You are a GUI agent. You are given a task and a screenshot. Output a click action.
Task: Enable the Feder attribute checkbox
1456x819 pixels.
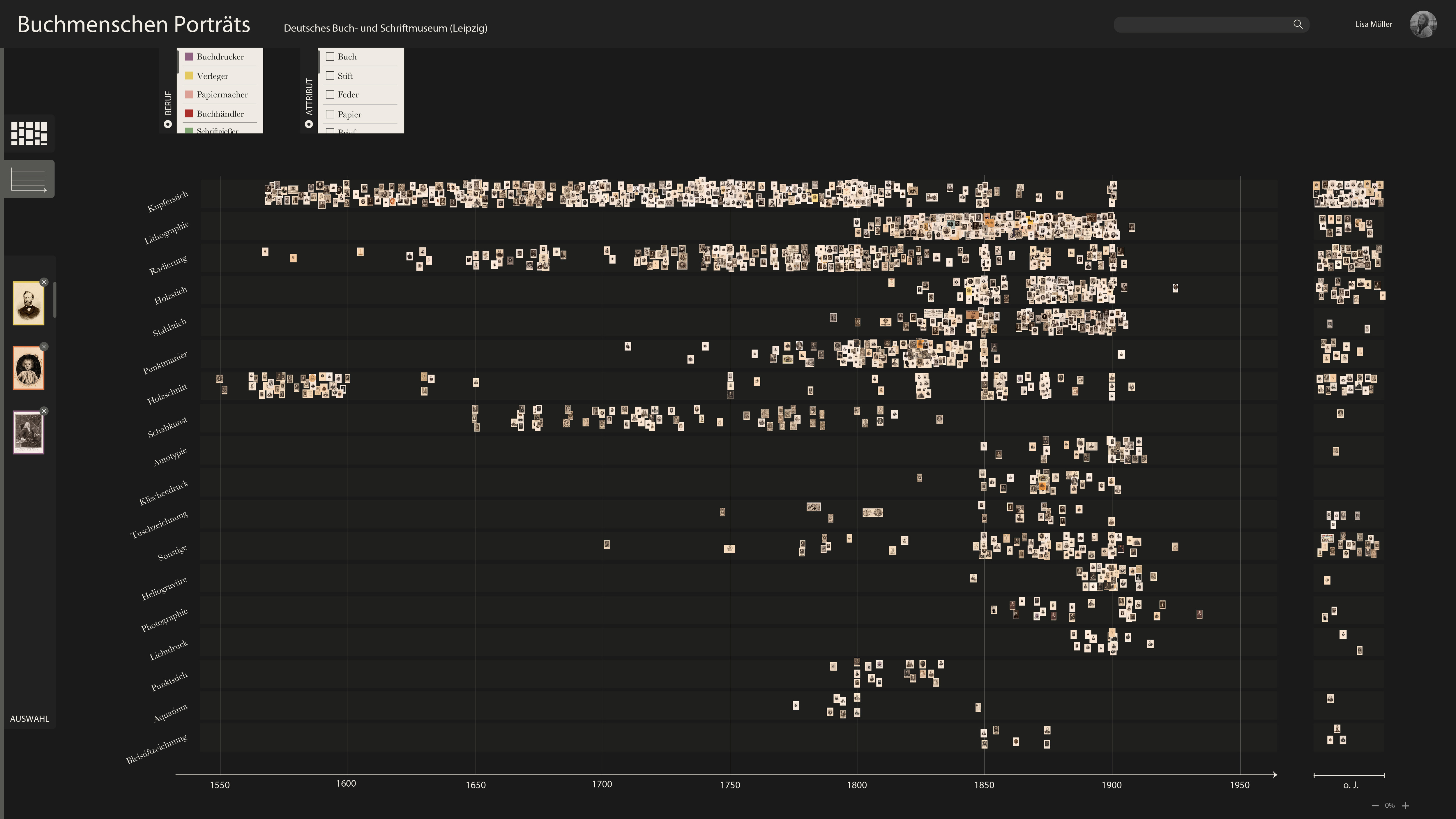tap(330, 94)
